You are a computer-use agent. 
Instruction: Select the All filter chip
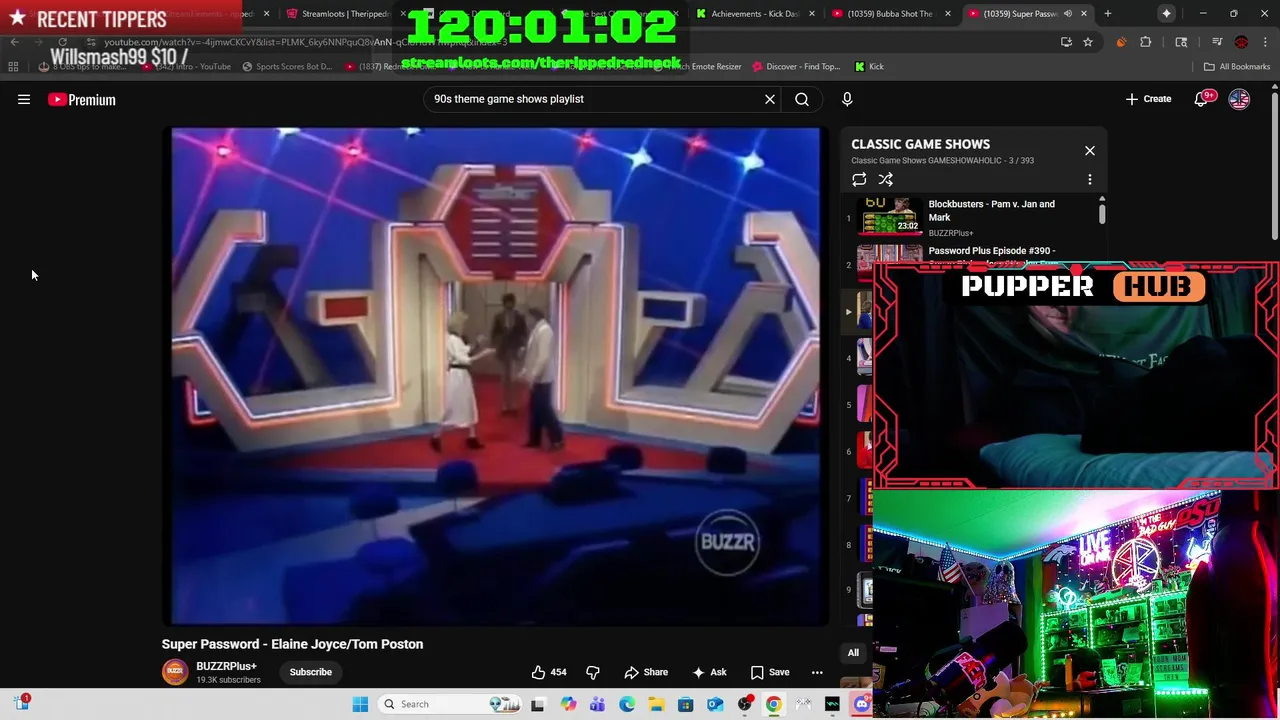[x=853, y=653]
